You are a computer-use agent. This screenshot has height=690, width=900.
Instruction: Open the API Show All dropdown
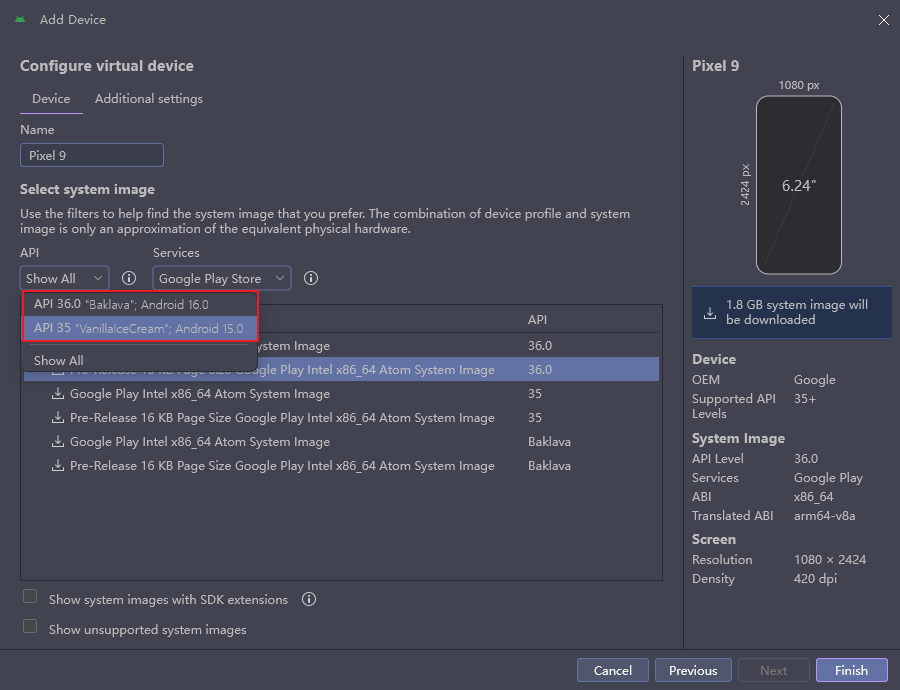pyautogui.click(x=64, y=278)
